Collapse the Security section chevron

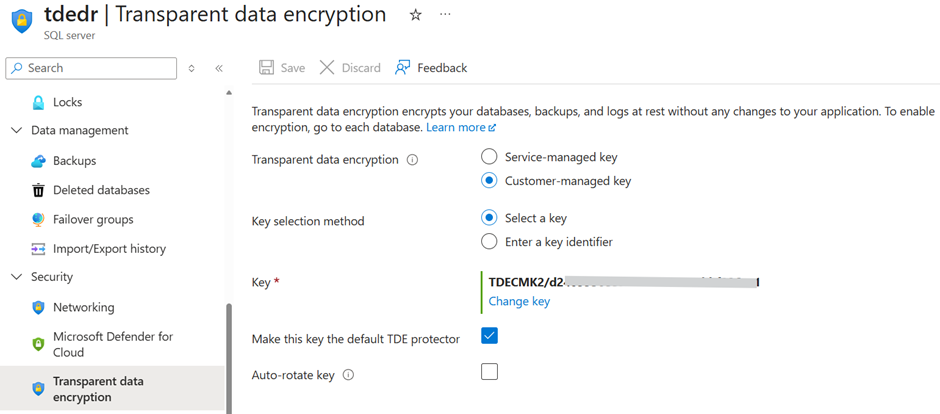point(16,277)
